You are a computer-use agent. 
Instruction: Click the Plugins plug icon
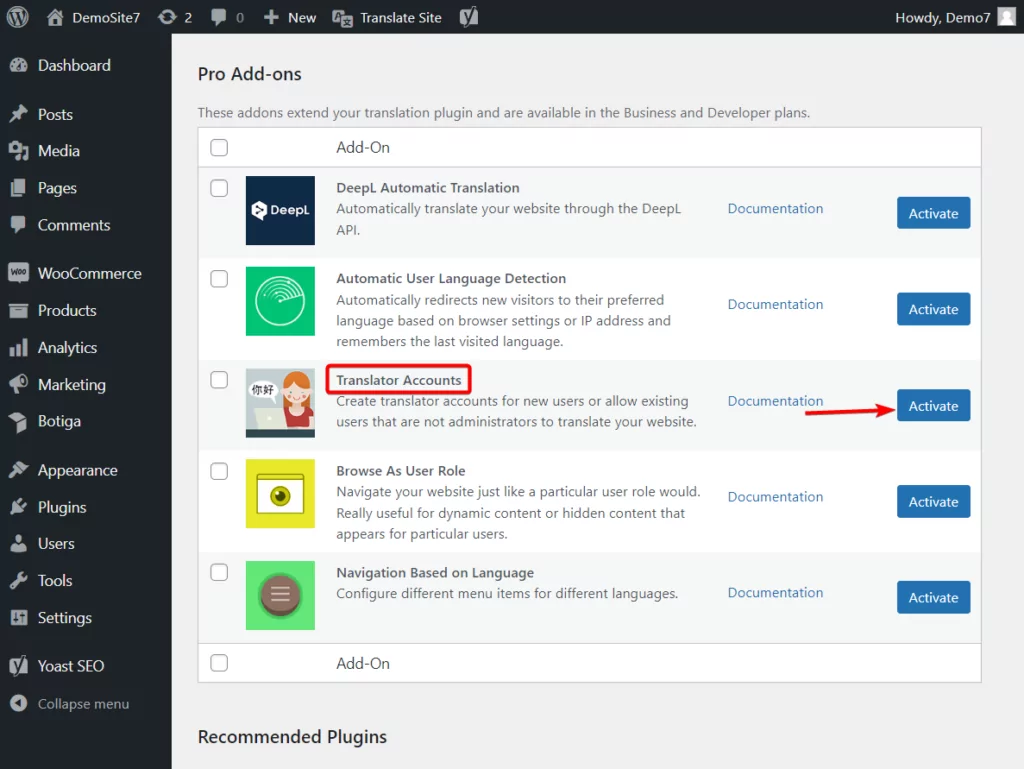19,507
